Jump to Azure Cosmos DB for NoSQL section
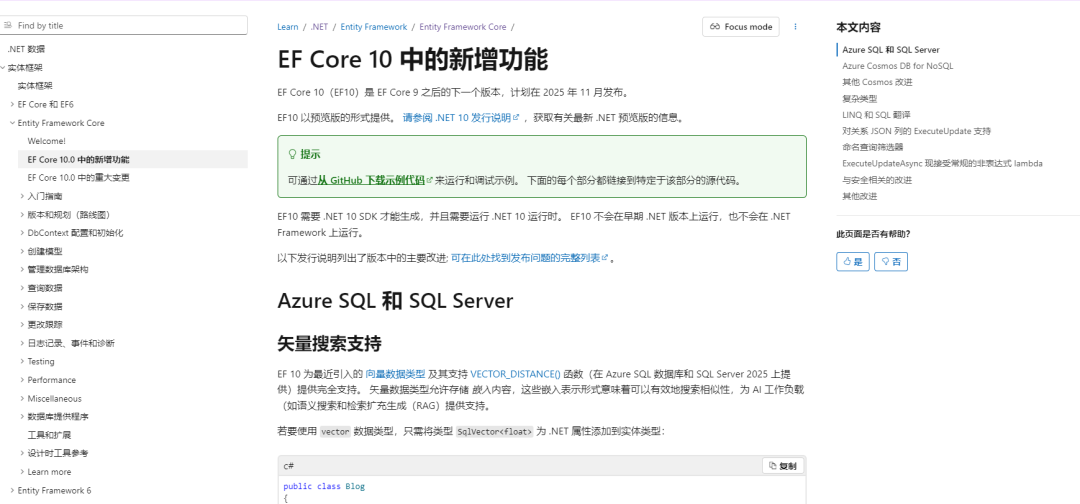Viewport: 1080px width, 504px height. click(897, 65)
